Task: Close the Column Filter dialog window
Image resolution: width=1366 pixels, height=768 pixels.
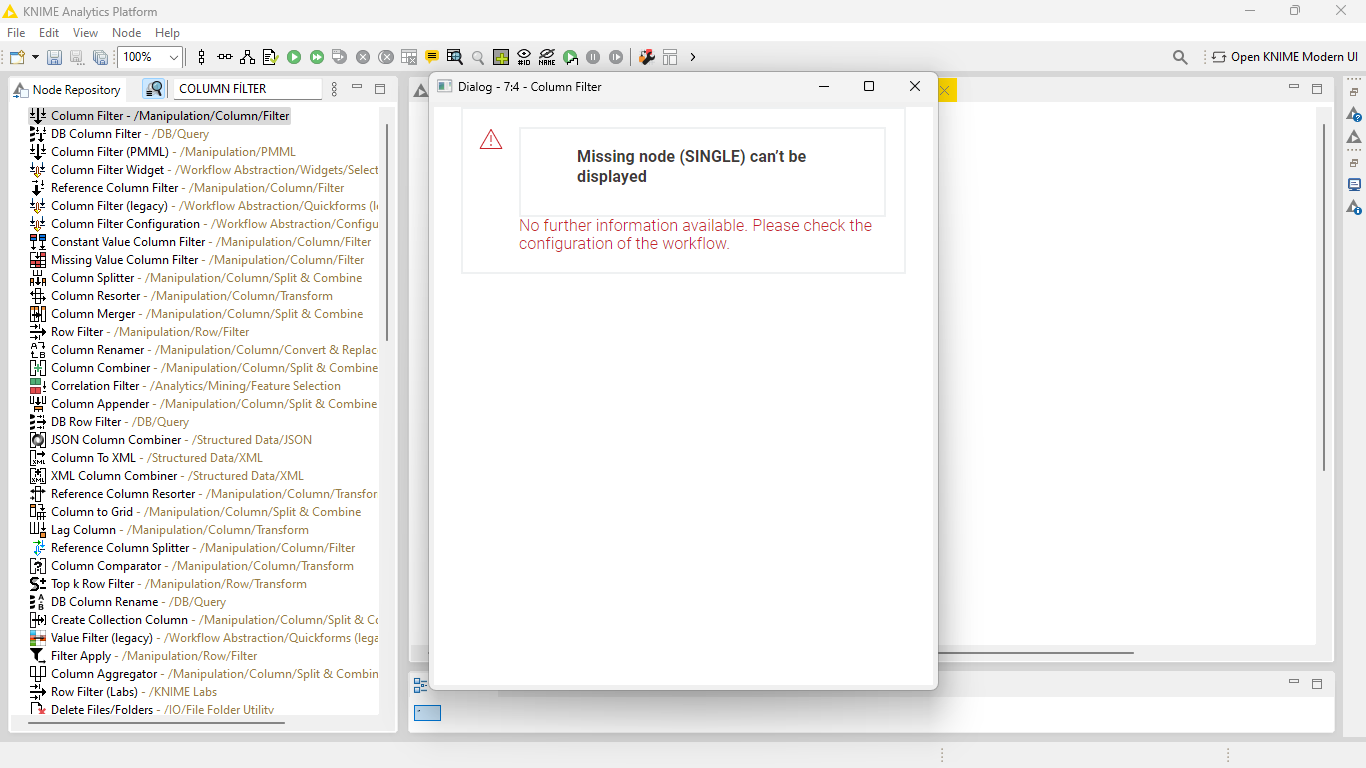Action: (914, 87)
